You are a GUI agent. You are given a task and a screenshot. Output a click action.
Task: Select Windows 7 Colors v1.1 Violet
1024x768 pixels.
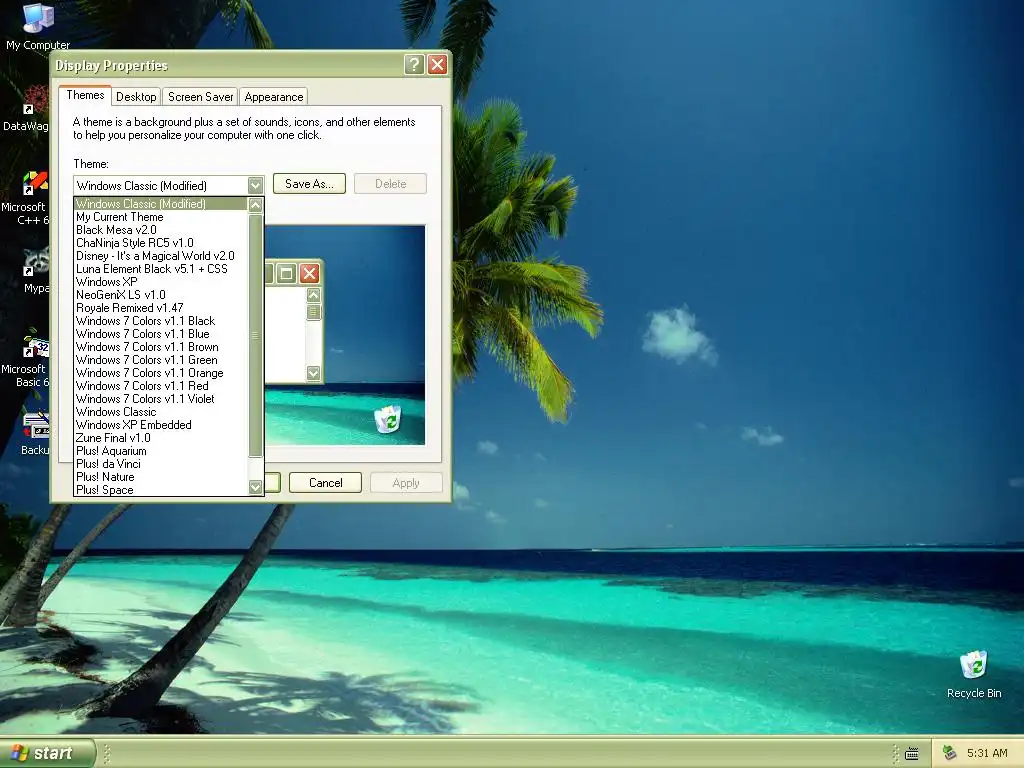click(161, 399)
